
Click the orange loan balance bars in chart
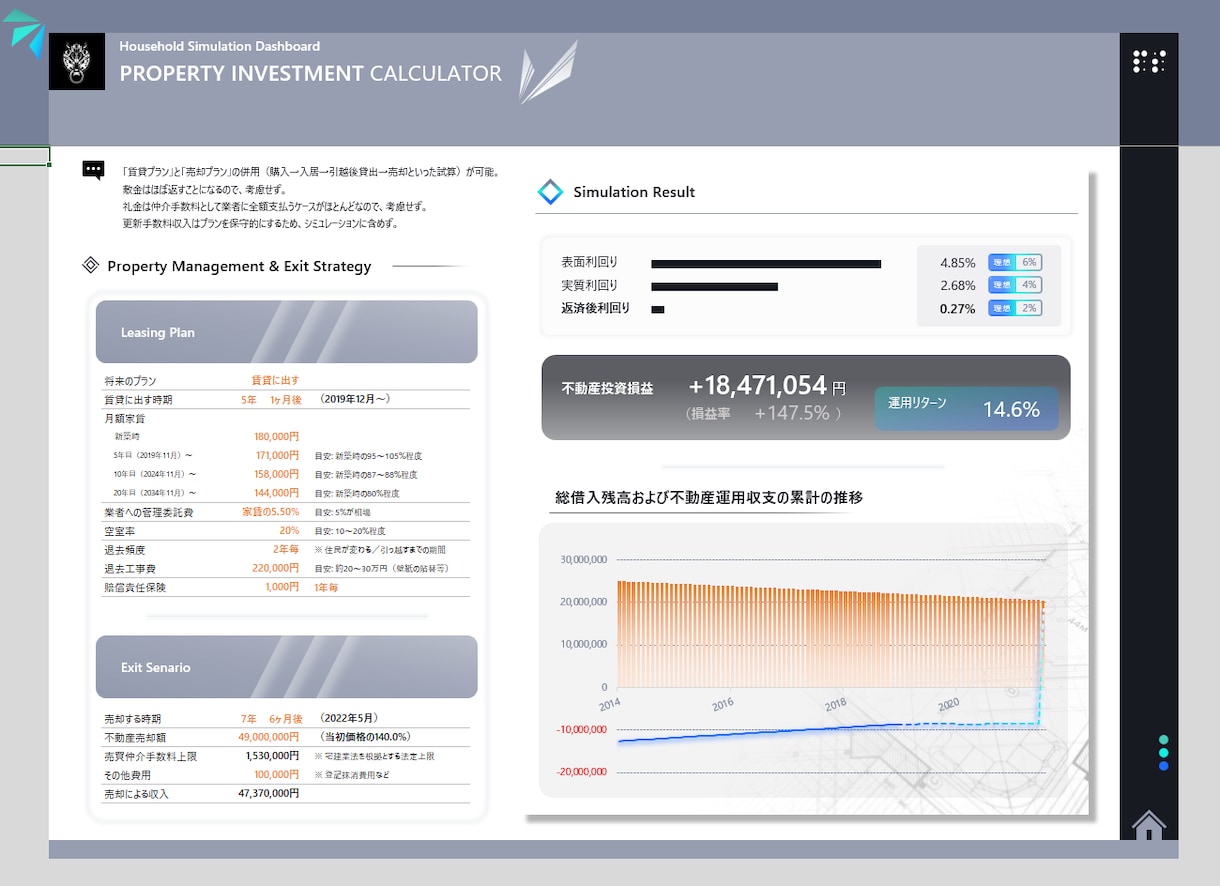(830, 635)
